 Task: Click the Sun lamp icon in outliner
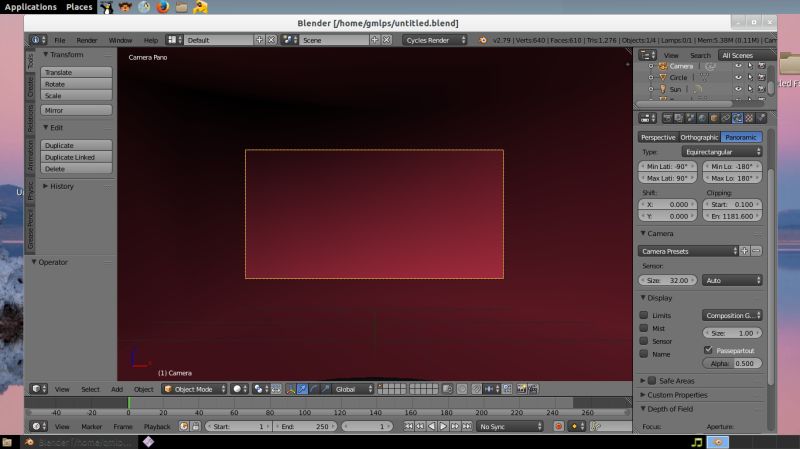tap(663, 89)
